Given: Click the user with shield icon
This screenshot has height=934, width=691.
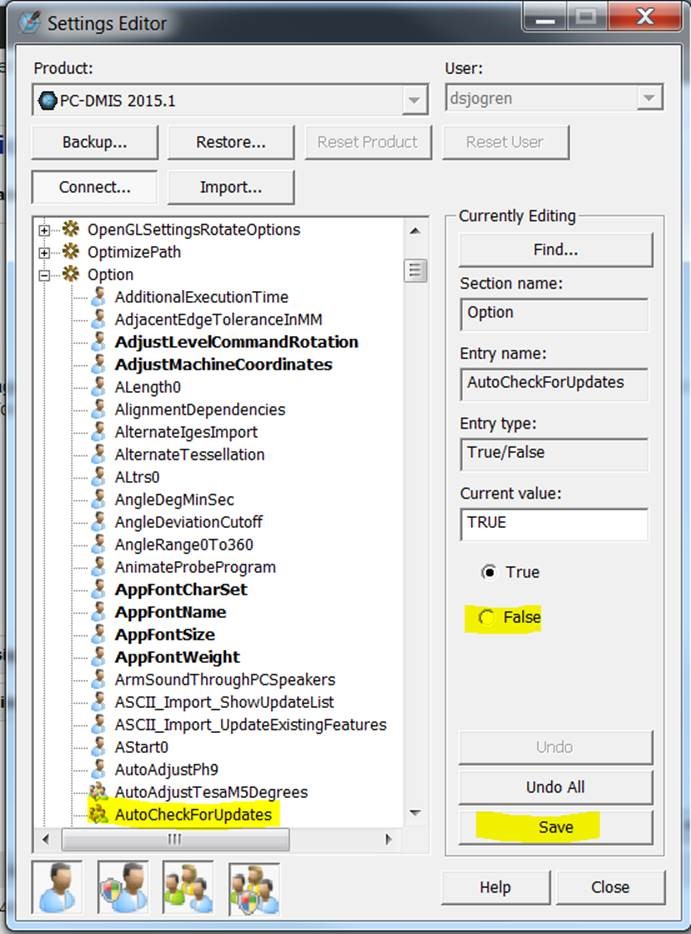Looking at the screenshot, I should tap(123, 888).
